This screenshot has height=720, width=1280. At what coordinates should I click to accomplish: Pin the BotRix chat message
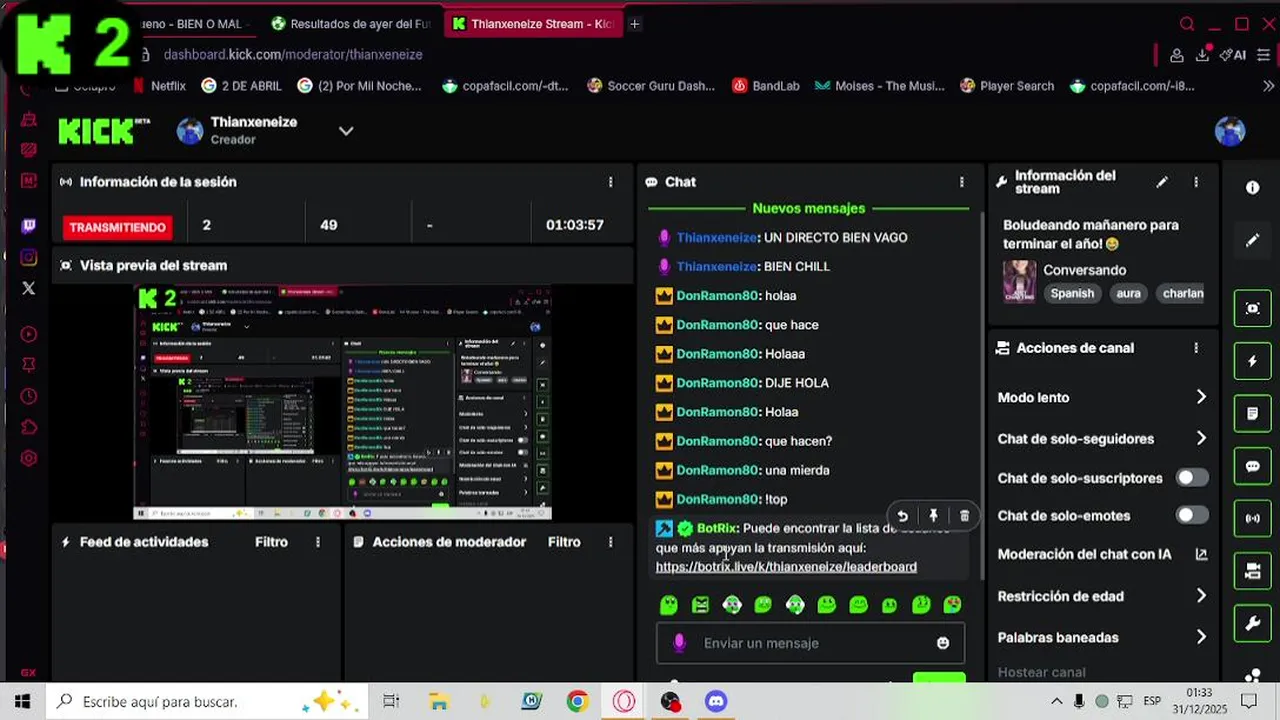tap(933, 516)
